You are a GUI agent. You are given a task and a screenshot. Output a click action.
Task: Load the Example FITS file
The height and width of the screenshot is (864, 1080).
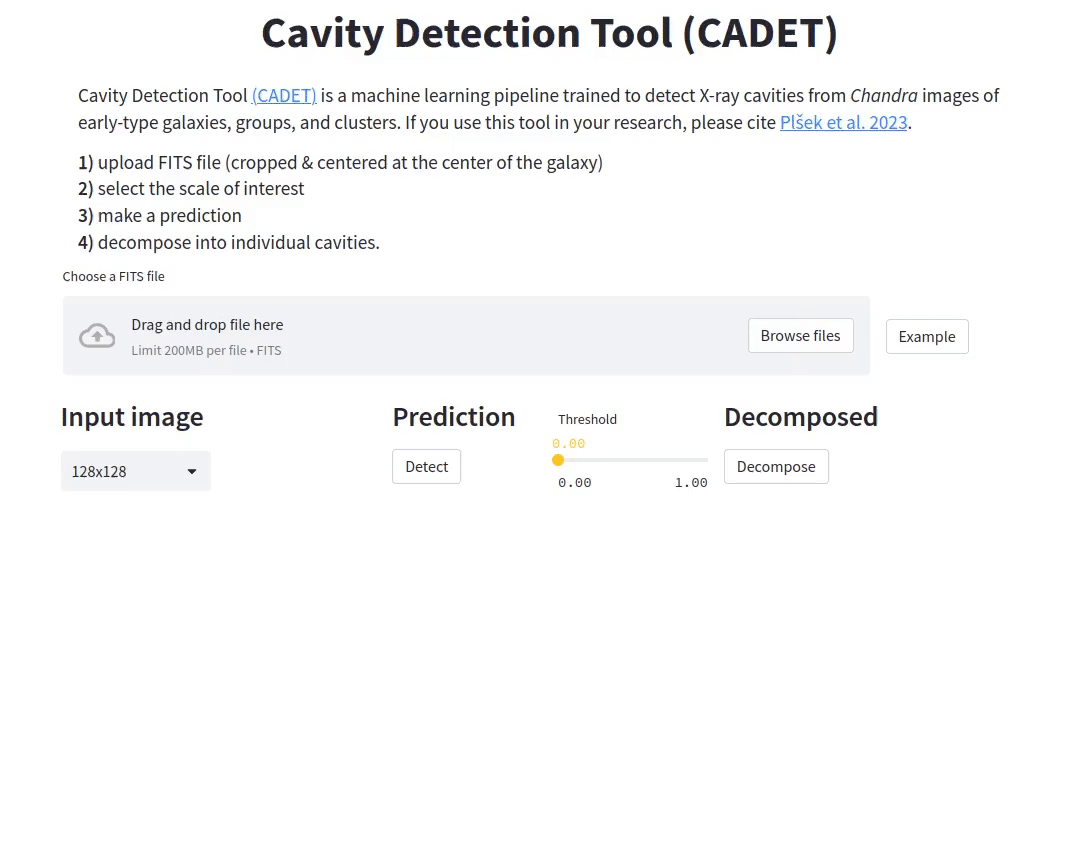click(x=926, y=337)
